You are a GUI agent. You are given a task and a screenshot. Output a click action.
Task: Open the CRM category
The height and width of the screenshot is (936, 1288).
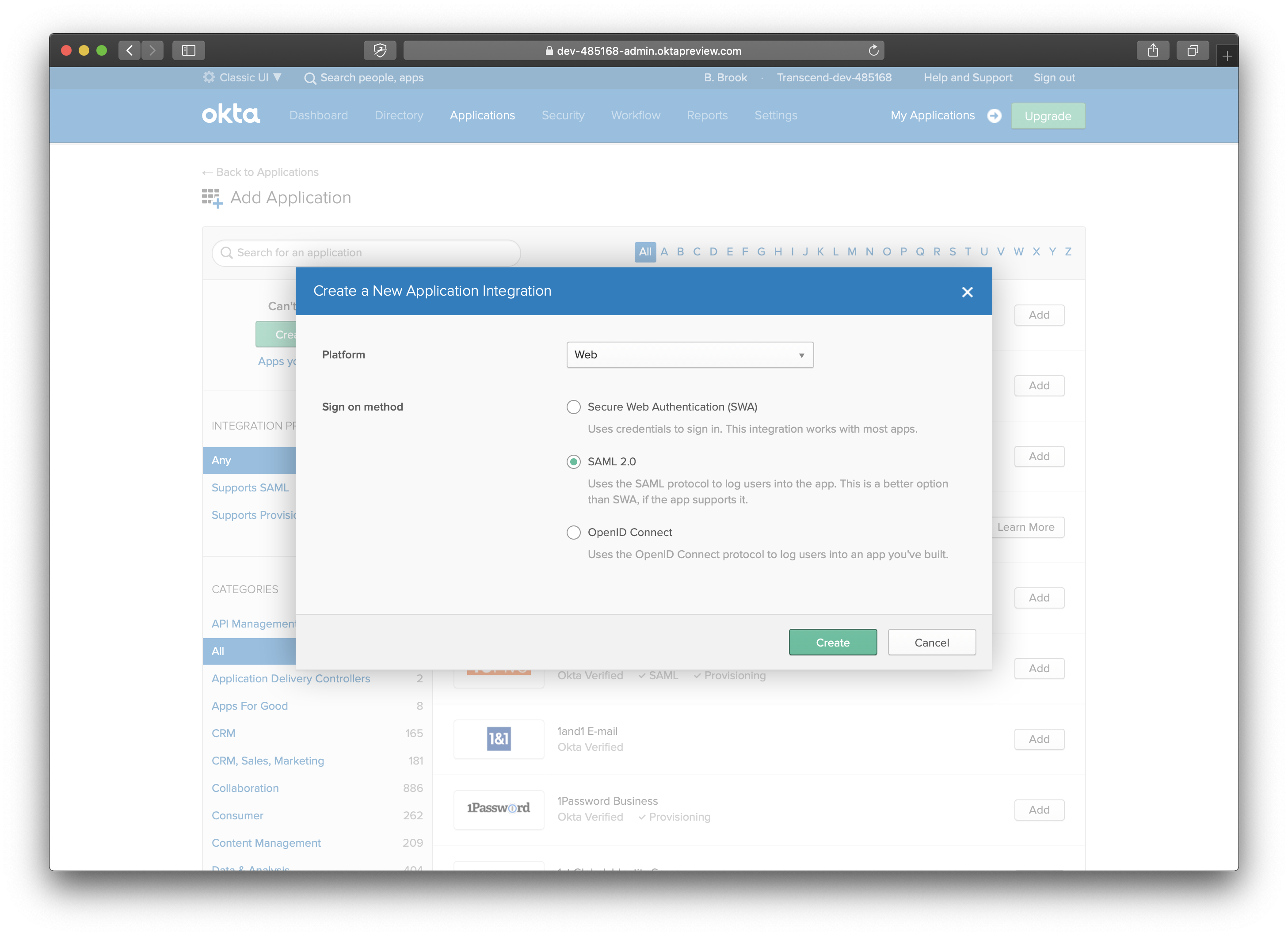pyautogui.click(x=223, y=733)
